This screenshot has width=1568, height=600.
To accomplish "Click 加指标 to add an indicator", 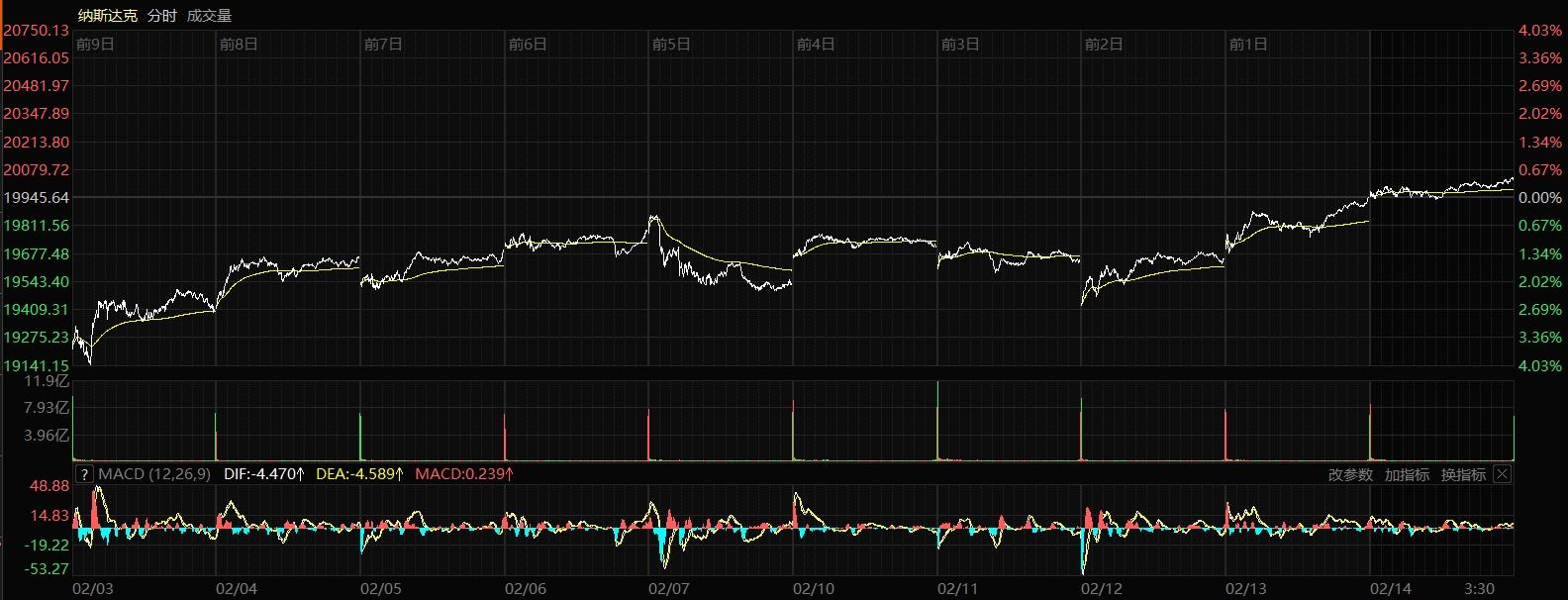I will [x=1407, y=475].
